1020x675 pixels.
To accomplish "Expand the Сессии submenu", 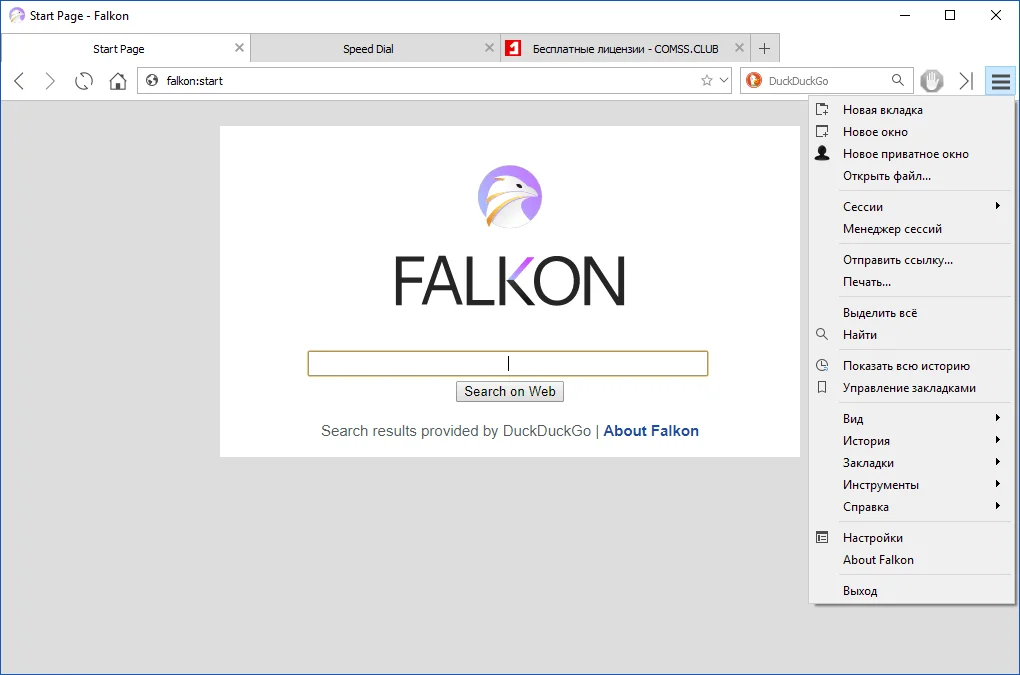I will [x=912, y=207].
